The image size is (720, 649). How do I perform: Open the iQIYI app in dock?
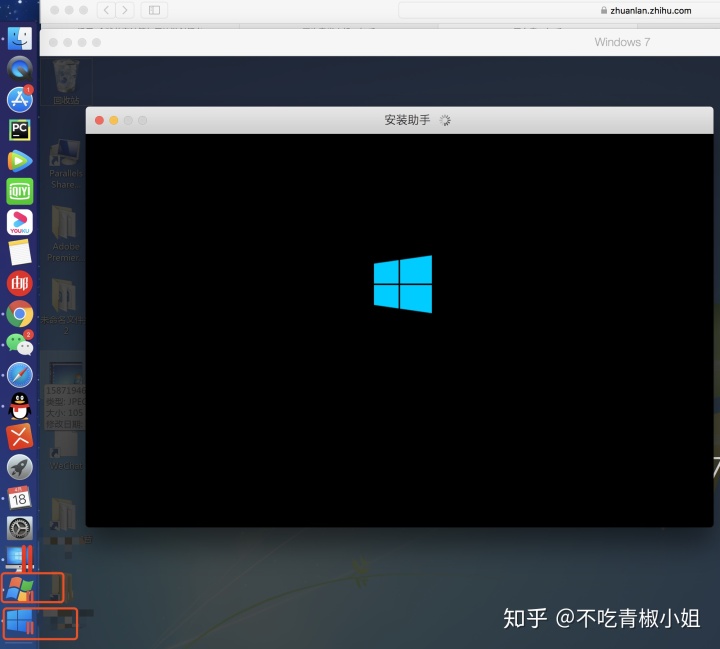pos(20,191)
